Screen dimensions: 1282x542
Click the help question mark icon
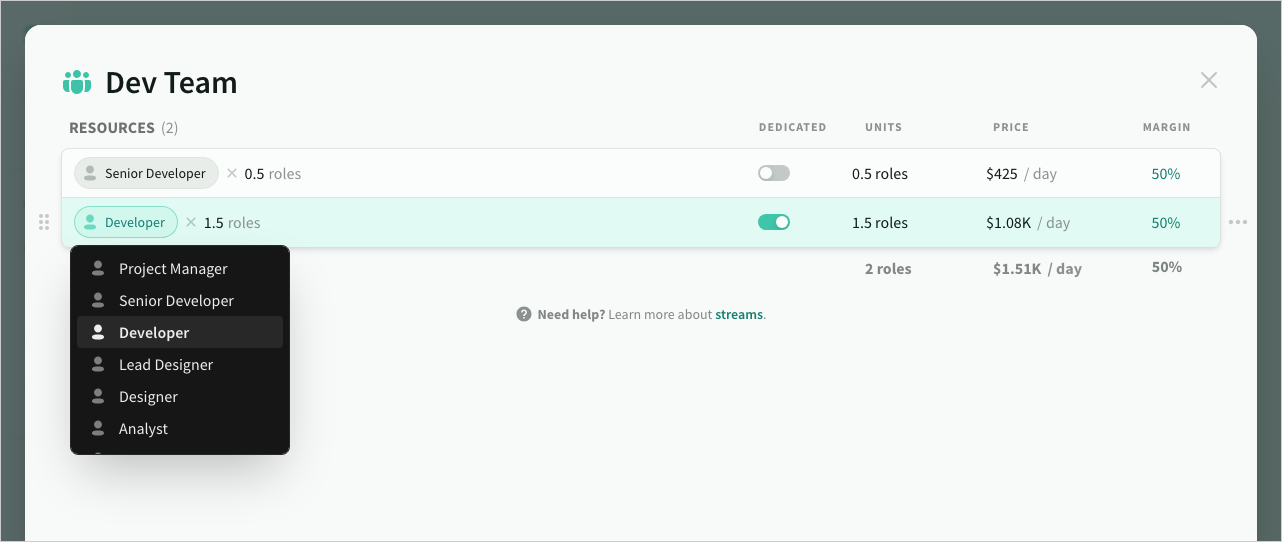tap(524, 314)
